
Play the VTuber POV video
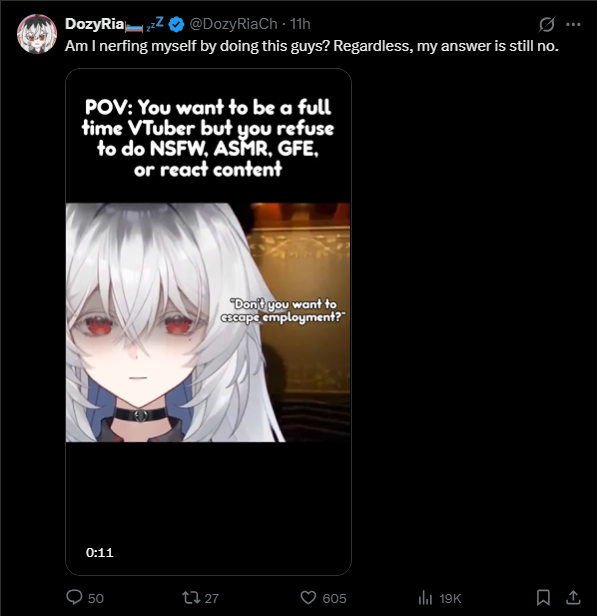click(x=208, y=322)
